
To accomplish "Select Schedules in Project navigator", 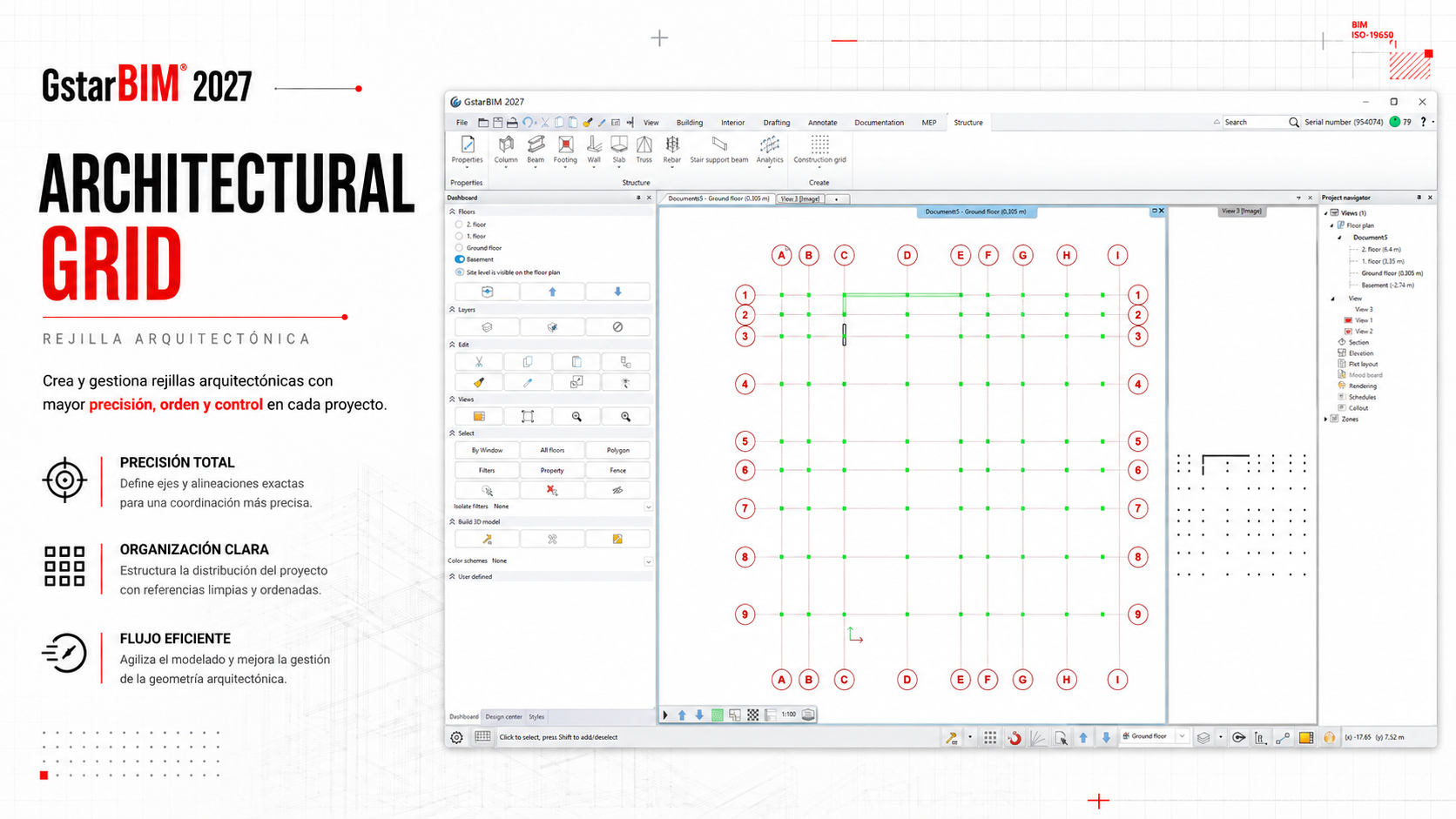I will coord(1362,397).
